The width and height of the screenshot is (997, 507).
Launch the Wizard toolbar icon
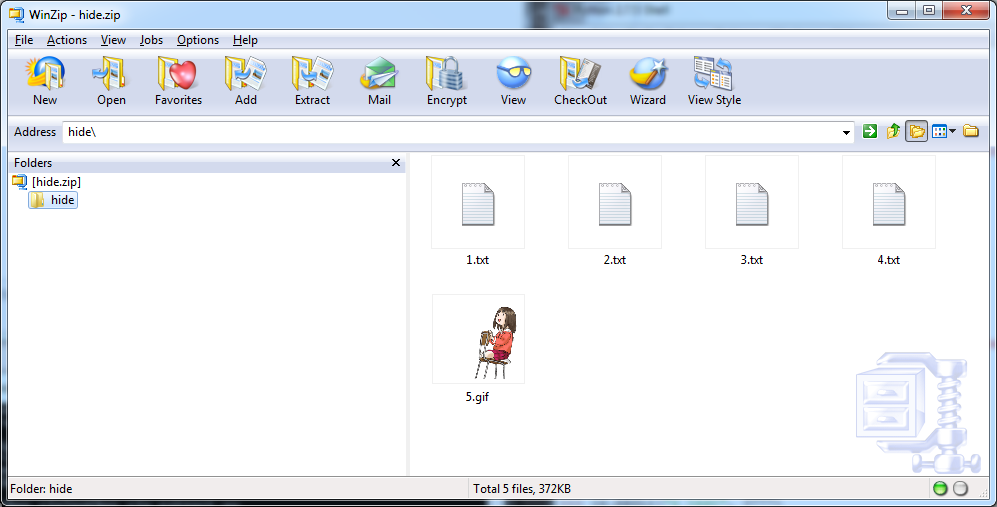(648, 73)
